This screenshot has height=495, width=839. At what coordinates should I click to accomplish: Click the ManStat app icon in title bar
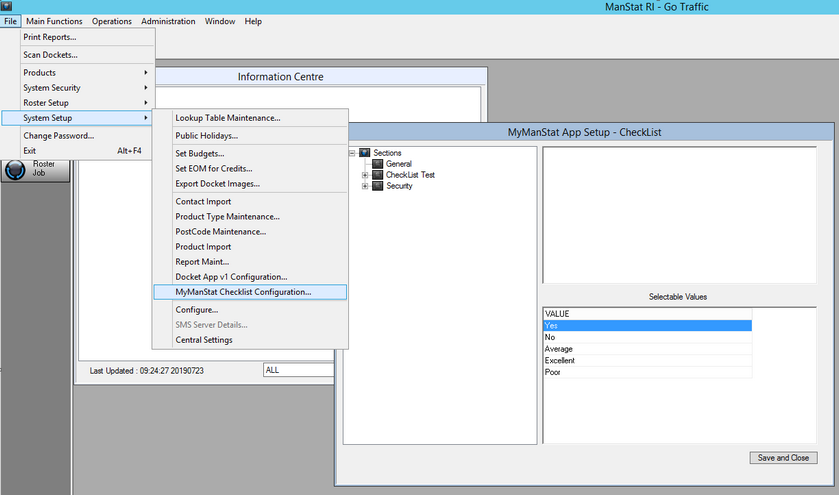pyautogui.click(x=6, y=6)
